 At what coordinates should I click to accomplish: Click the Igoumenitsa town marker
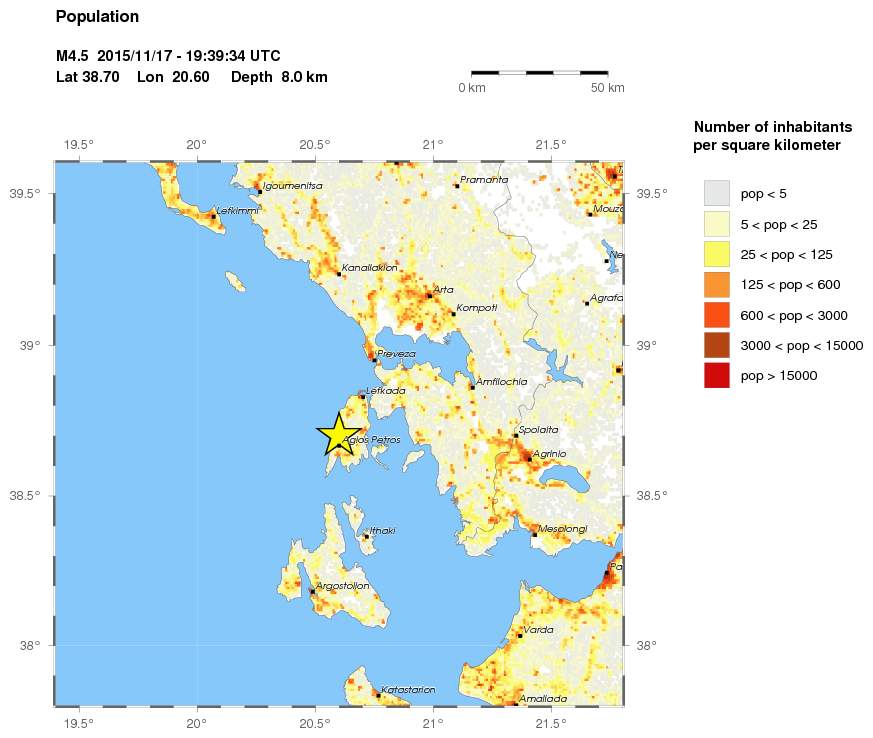(259, 191)
